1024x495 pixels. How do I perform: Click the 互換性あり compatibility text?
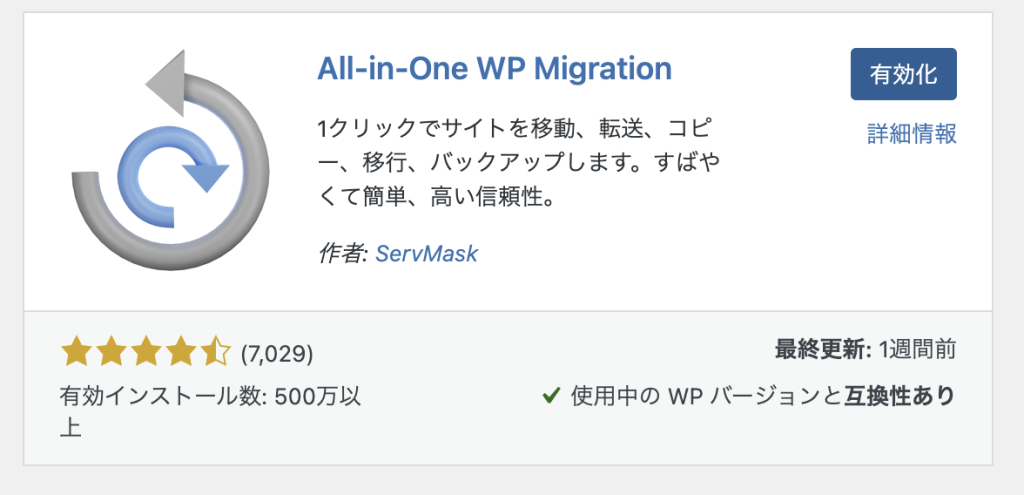(x=899, y=396)
